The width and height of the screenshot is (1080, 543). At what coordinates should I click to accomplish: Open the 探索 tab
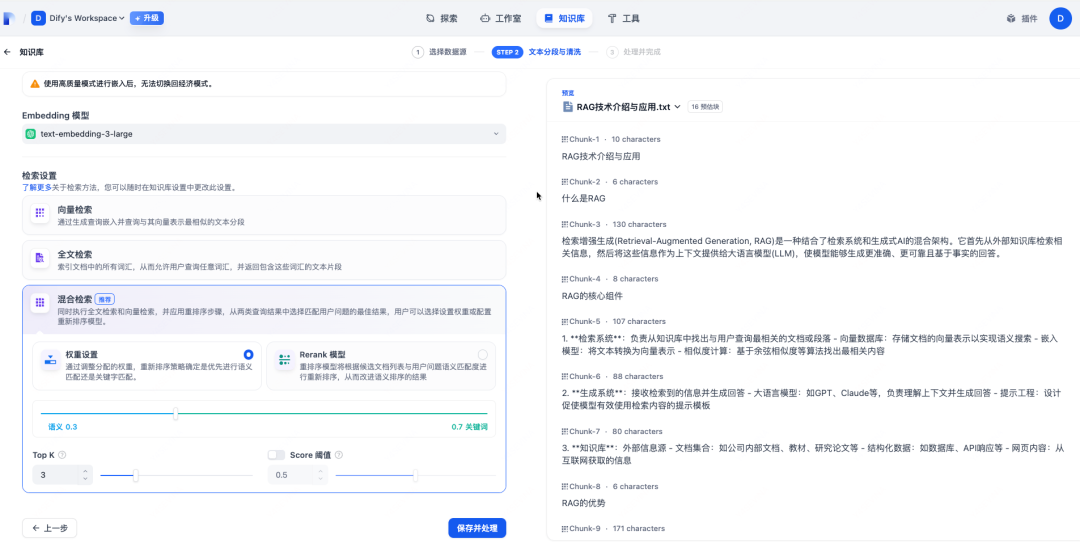pos(442,19)
